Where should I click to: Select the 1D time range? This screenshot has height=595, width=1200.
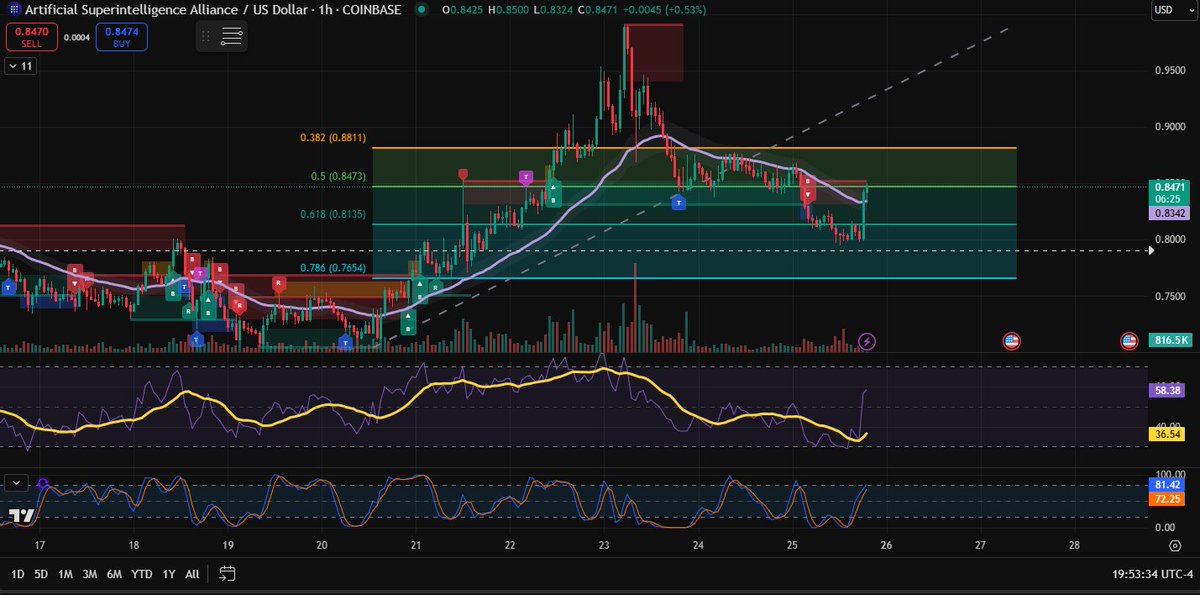click(x=18, y=574)
